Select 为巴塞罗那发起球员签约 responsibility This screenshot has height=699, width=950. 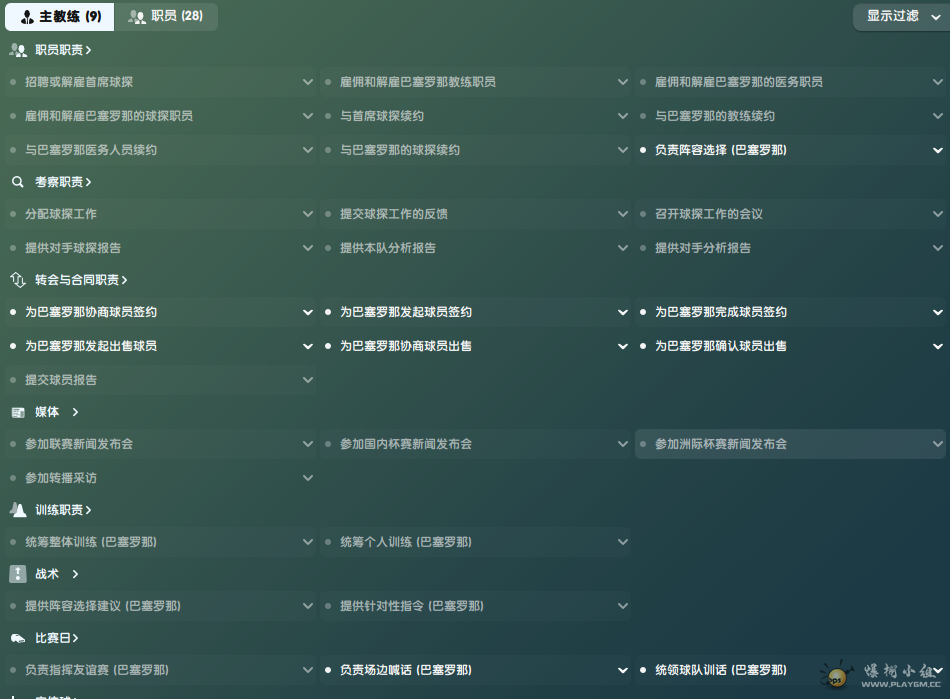[x=476, y=312]
